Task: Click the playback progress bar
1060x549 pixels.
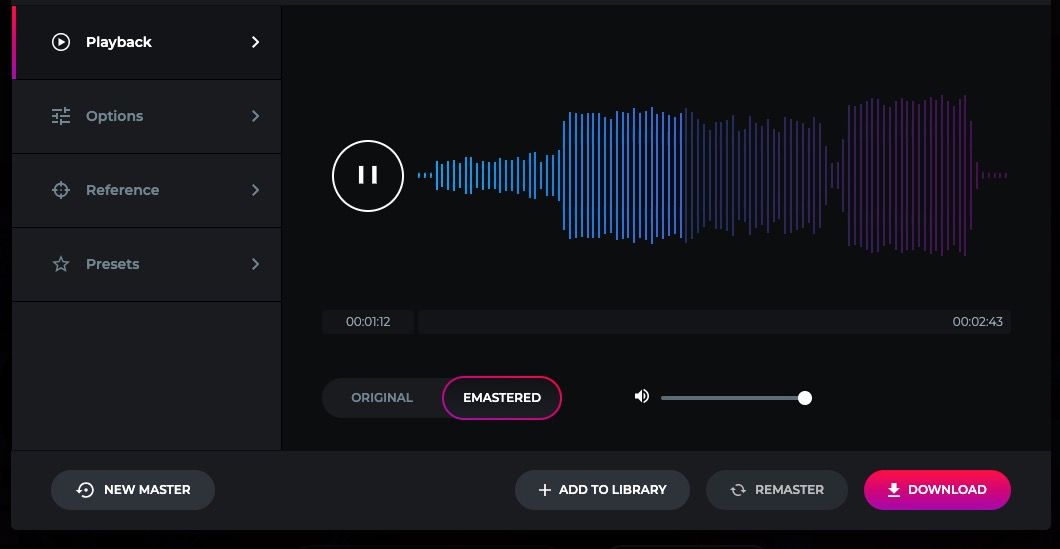Action: click(715, 322)
